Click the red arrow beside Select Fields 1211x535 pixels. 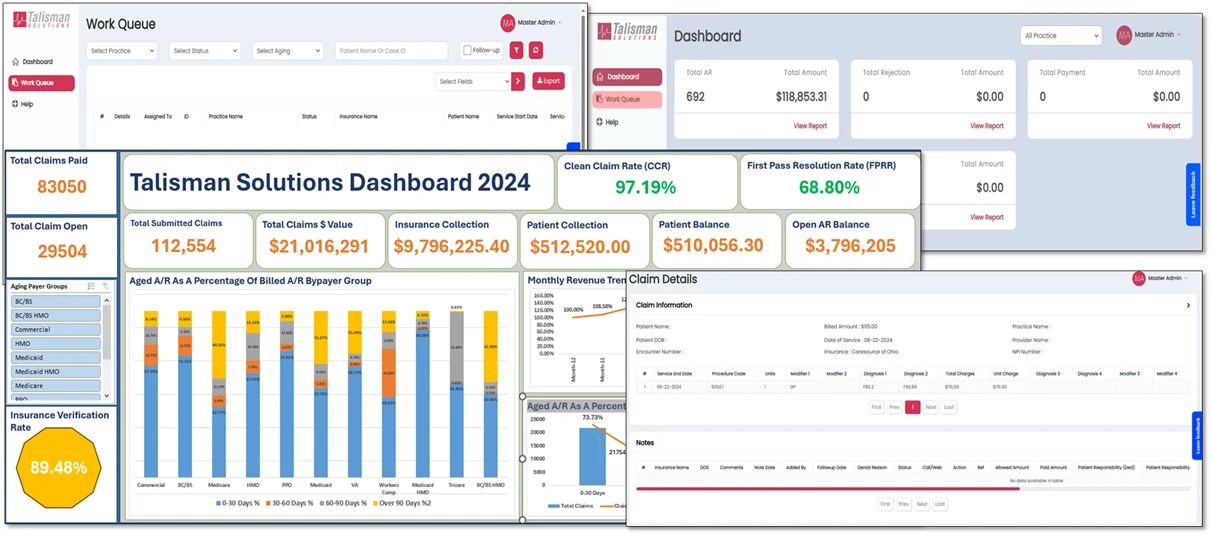click(x=518, y=81)
